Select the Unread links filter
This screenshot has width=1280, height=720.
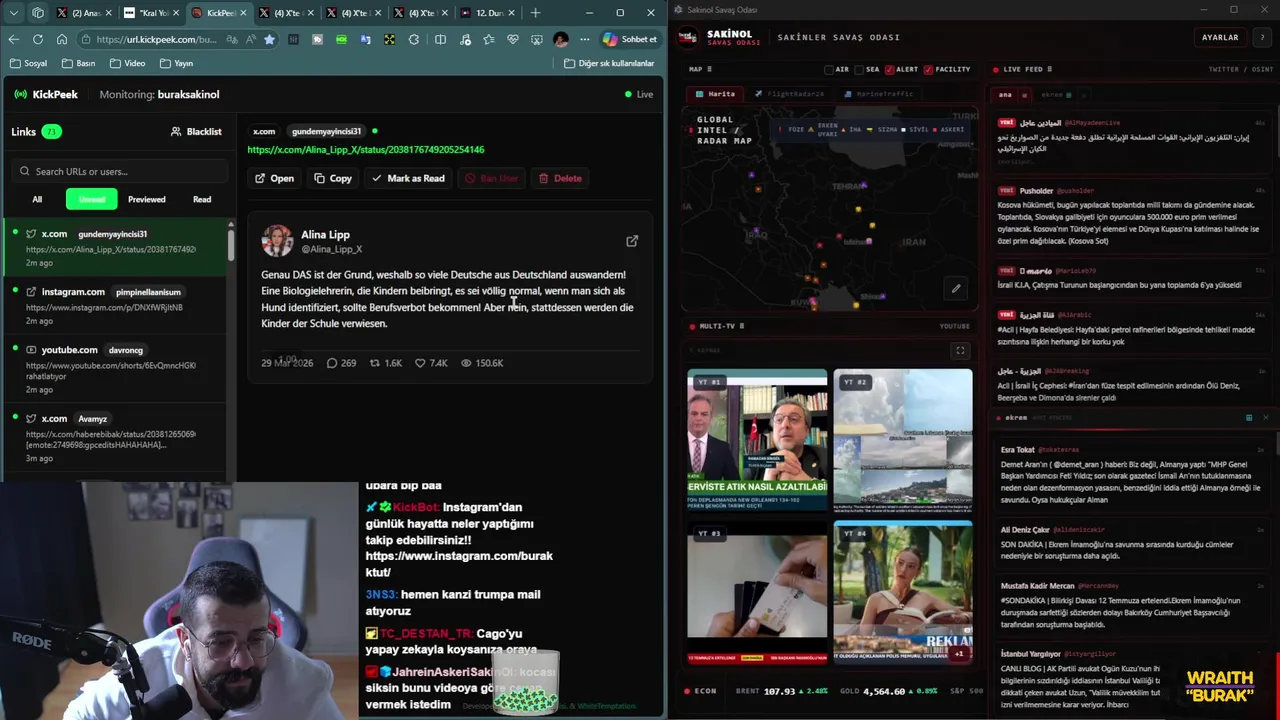point(92,199)
